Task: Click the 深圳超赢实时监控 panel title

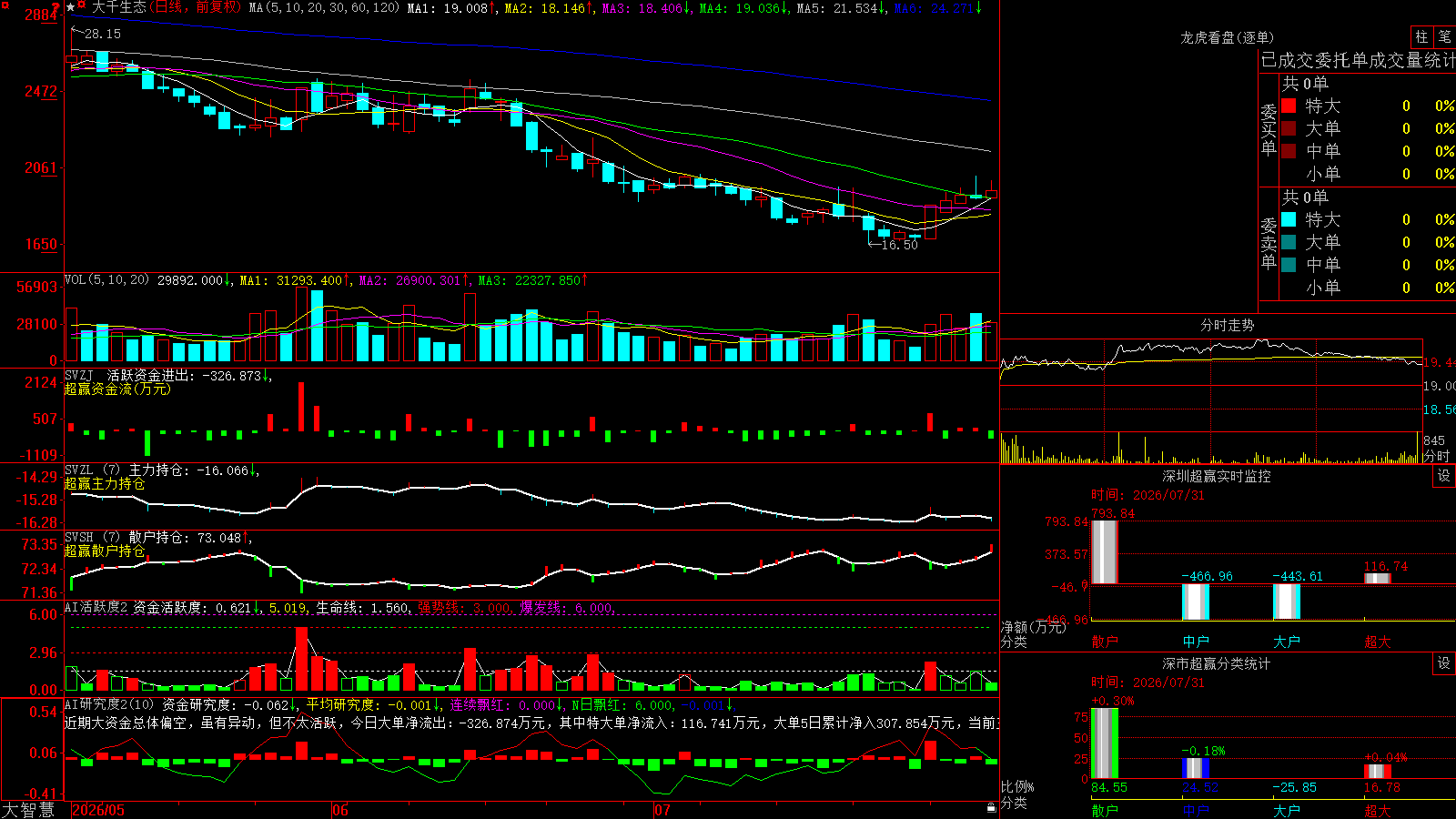Action: [1217, 476]
